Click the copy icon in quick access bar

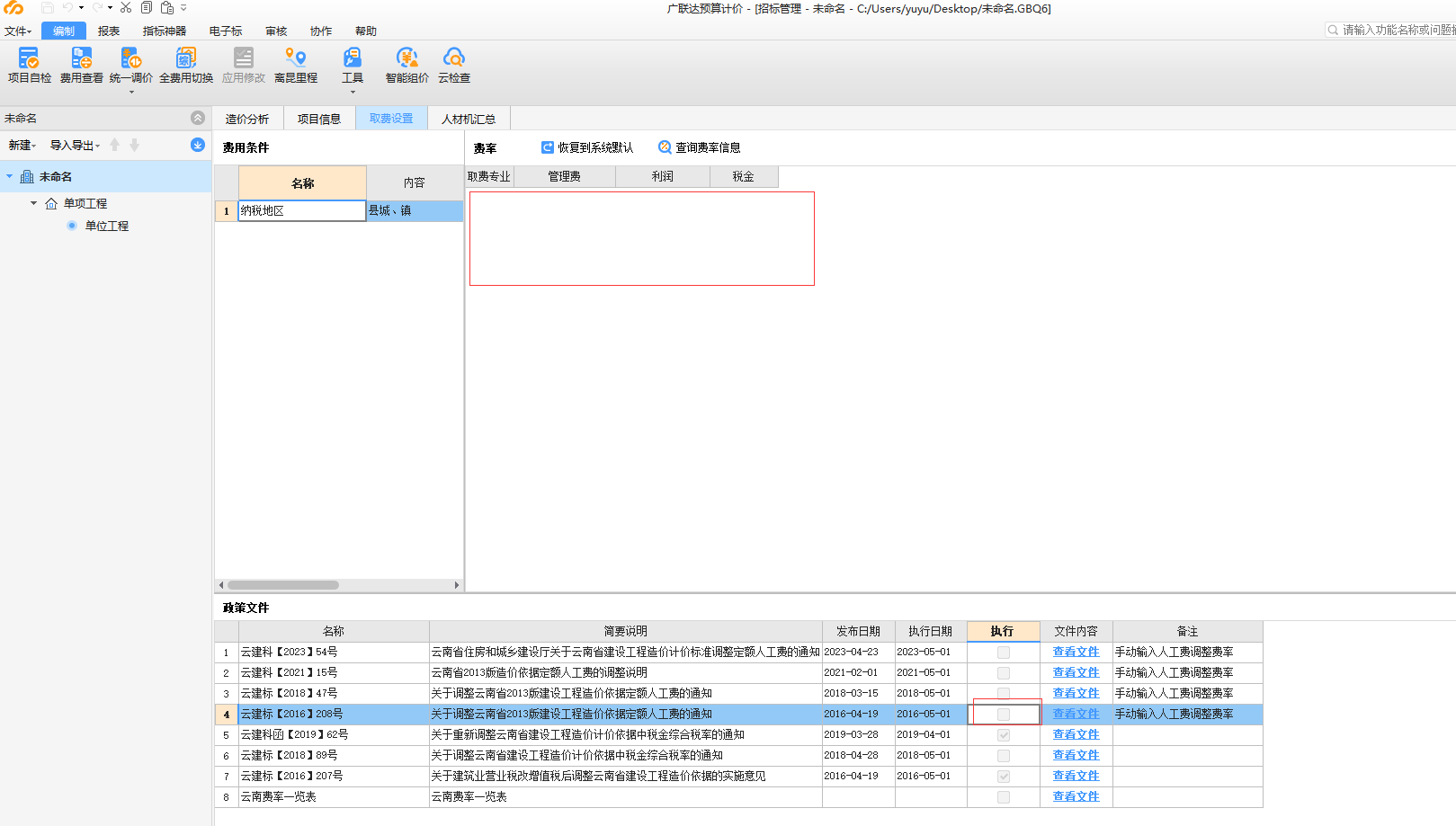click(147, 8)
